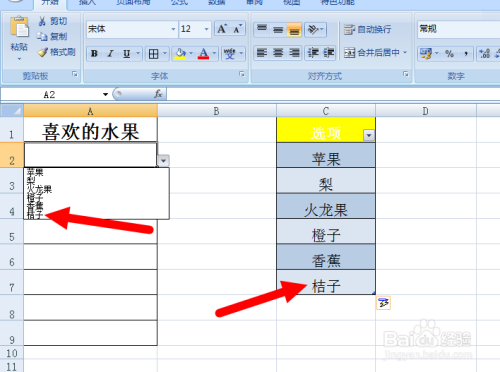Activate the Format Painter 格式刷
The height and width of the screenshot is (372, 500).
point(43,52)
